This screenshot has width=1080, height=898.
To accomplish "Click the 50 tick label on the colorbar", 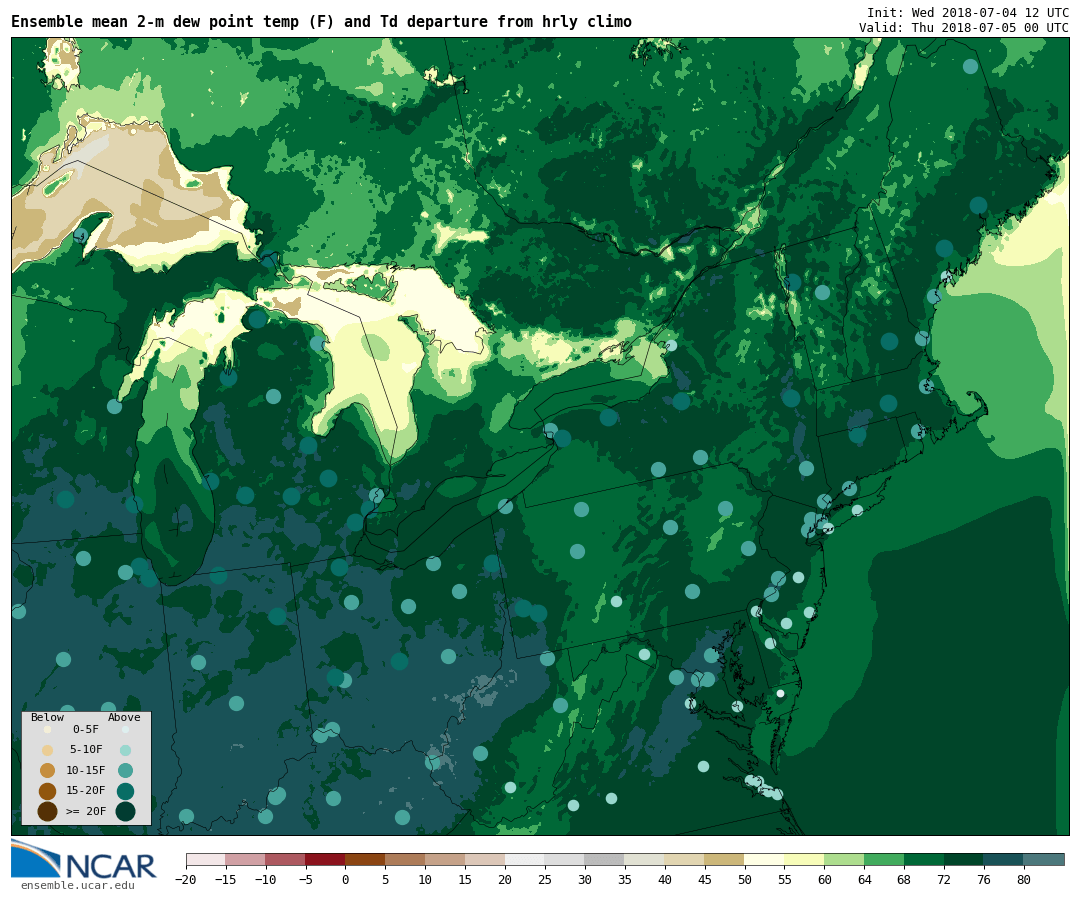I will [x=745, y=879].
